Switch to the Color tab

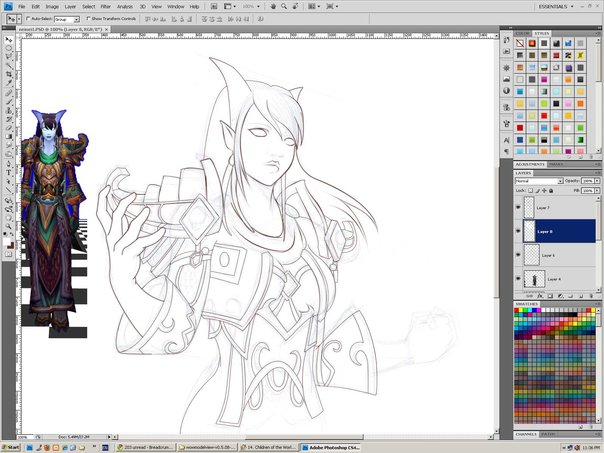click(x=522, y=34)
